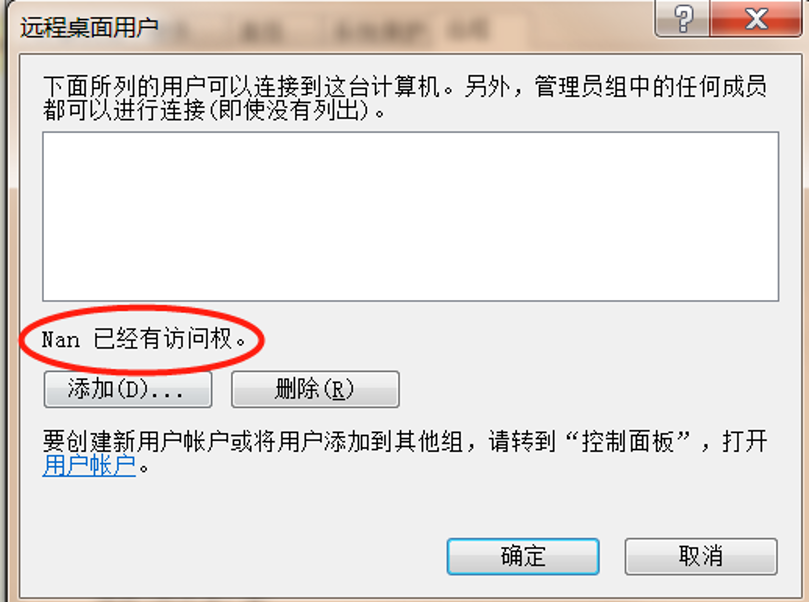The height and width of the screenshot is (602, 809).
Task: Click the second description line 都可以进行连接
Action: 214,109
